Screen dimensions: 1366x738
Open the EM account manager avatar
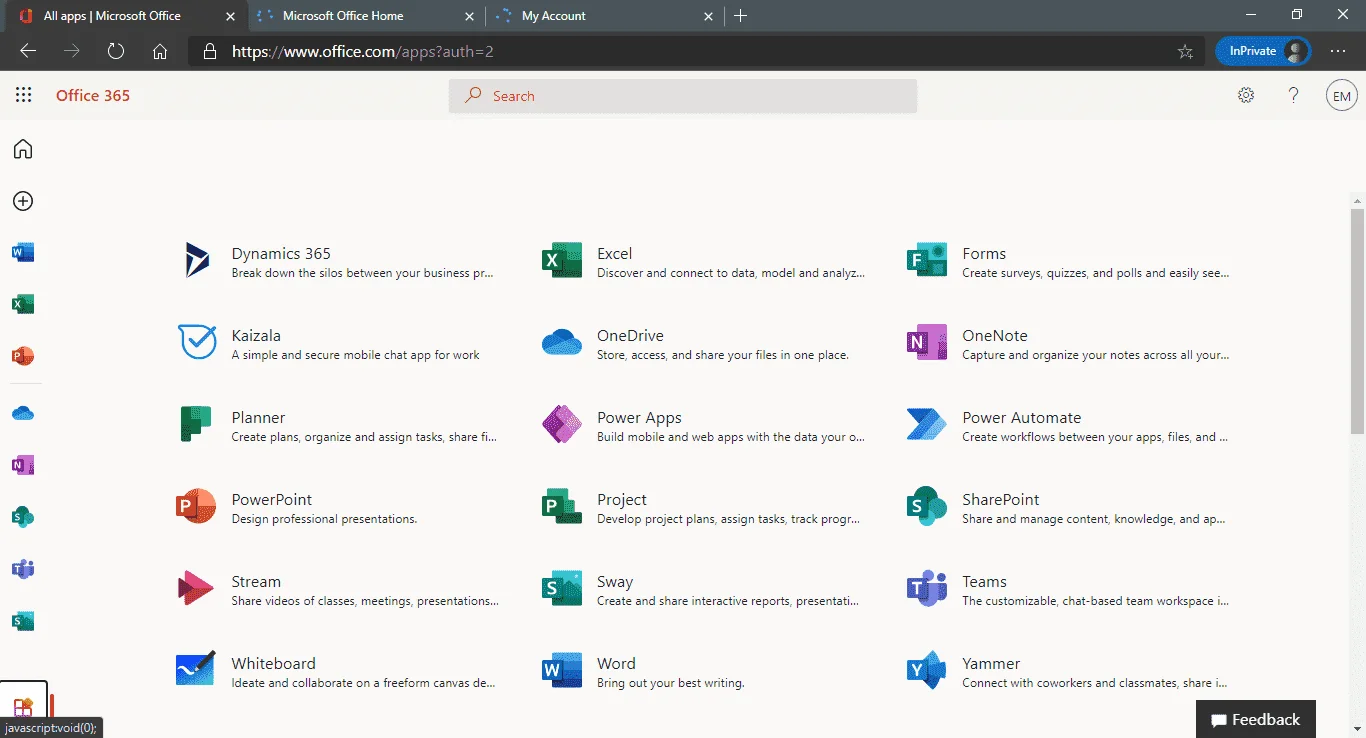pos(1341,96)
